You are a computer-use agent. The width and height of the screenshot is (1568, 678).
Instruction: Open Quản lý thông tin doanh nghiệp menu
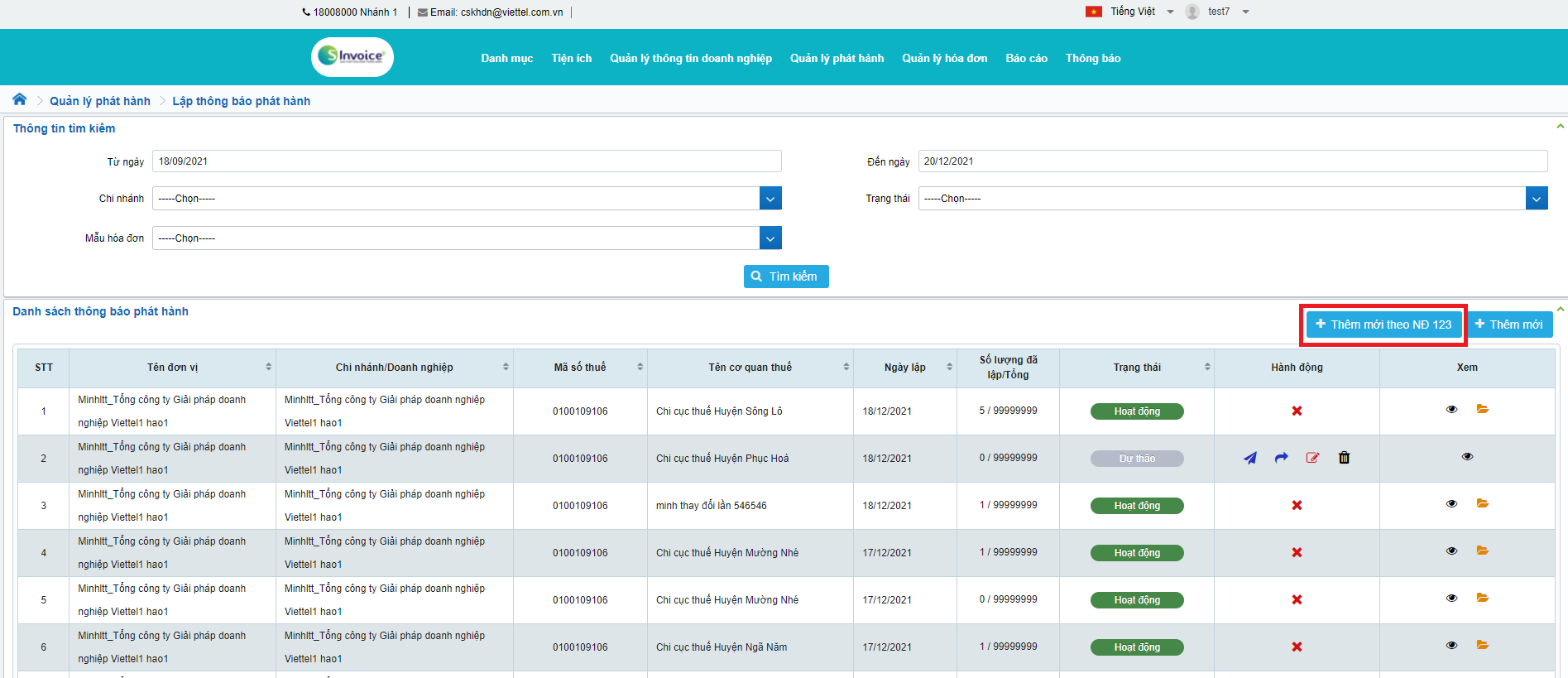point(691,58)
